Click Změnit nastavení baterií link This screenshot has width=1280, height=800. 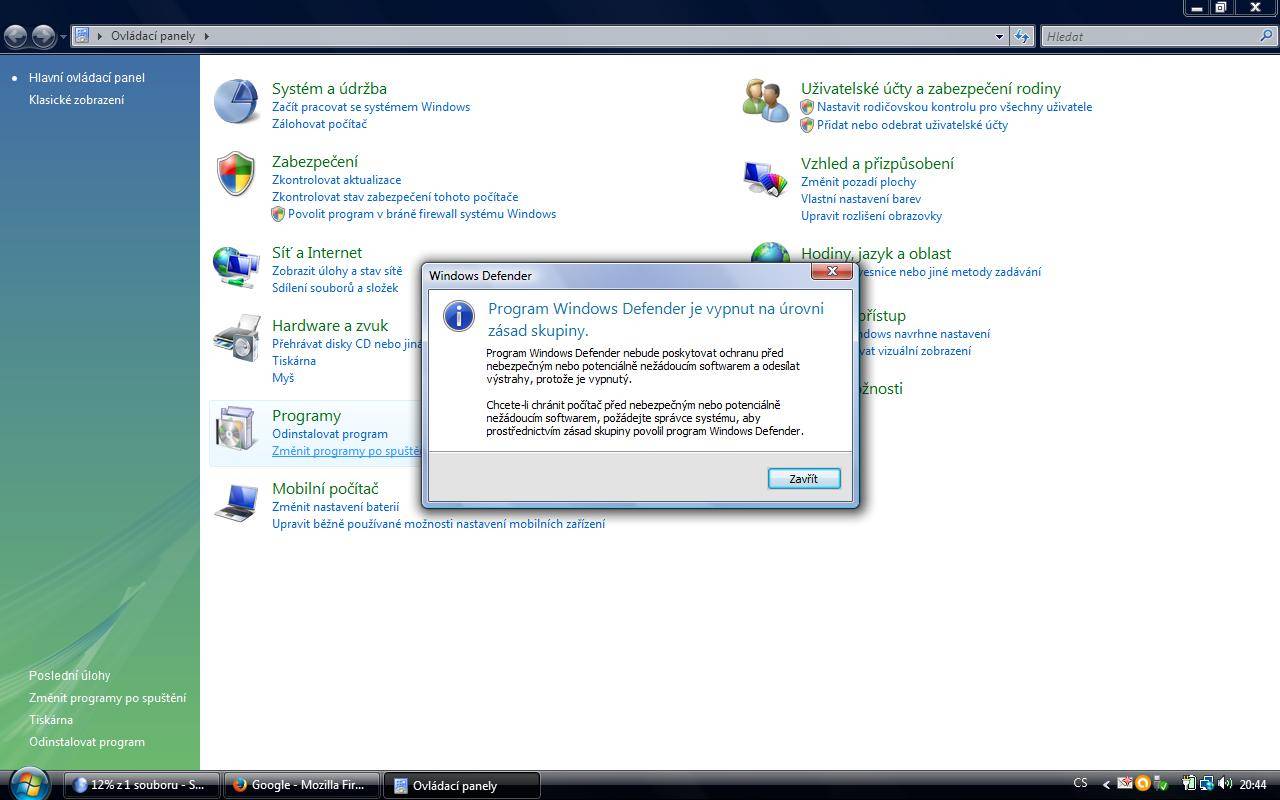pyautogui.click(x=335, y=507)
